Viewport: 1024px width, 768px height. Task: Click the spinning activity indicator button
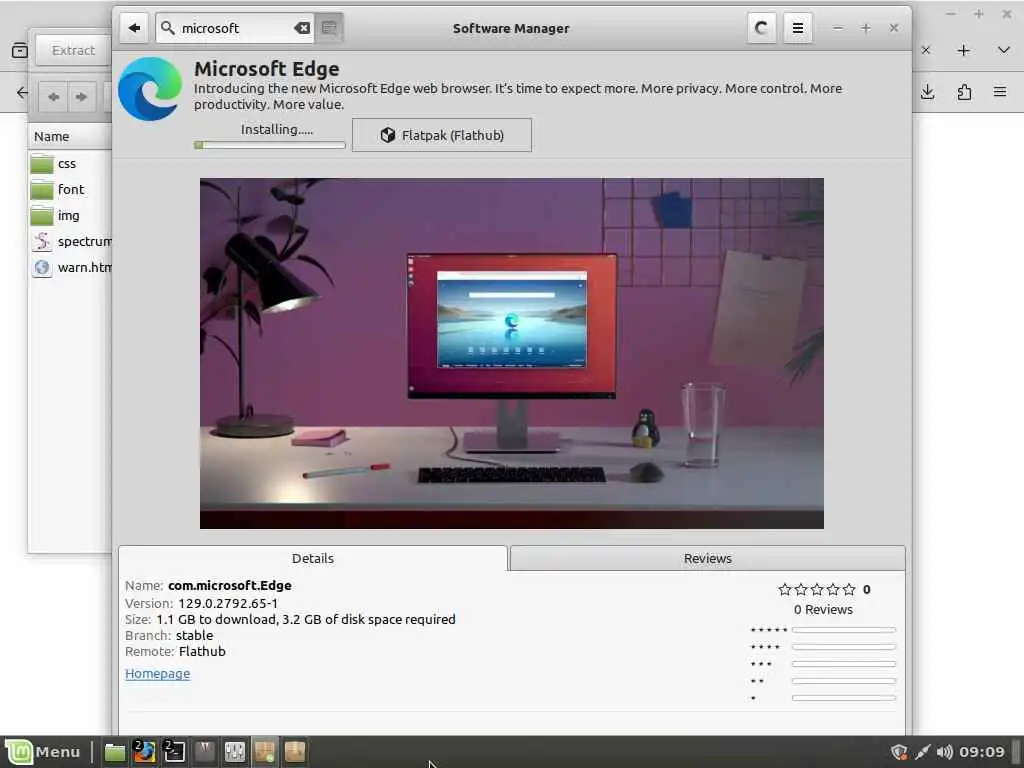coord(761,28)
